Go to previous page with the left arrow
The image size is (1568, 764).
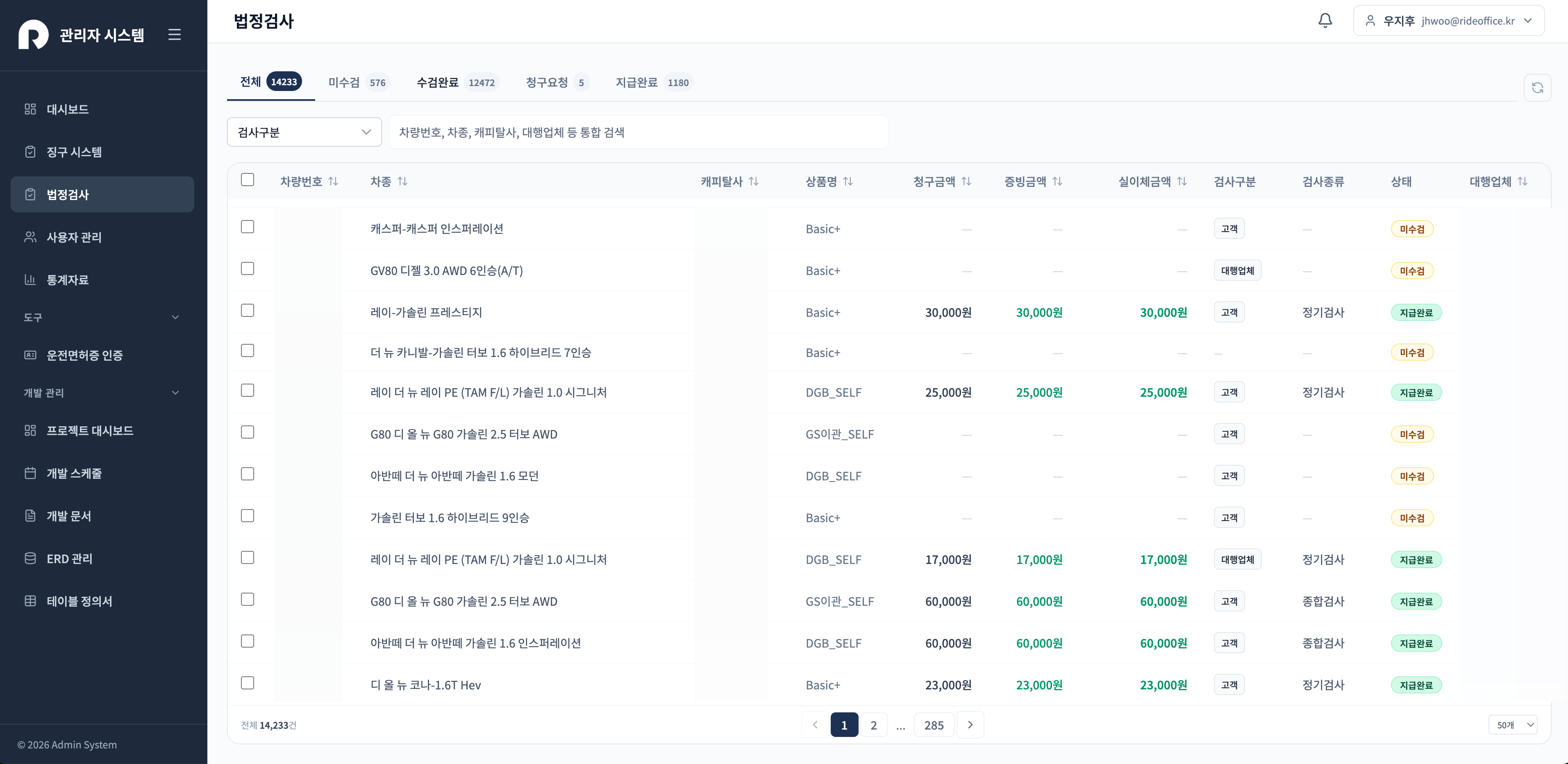pos(815,724)
